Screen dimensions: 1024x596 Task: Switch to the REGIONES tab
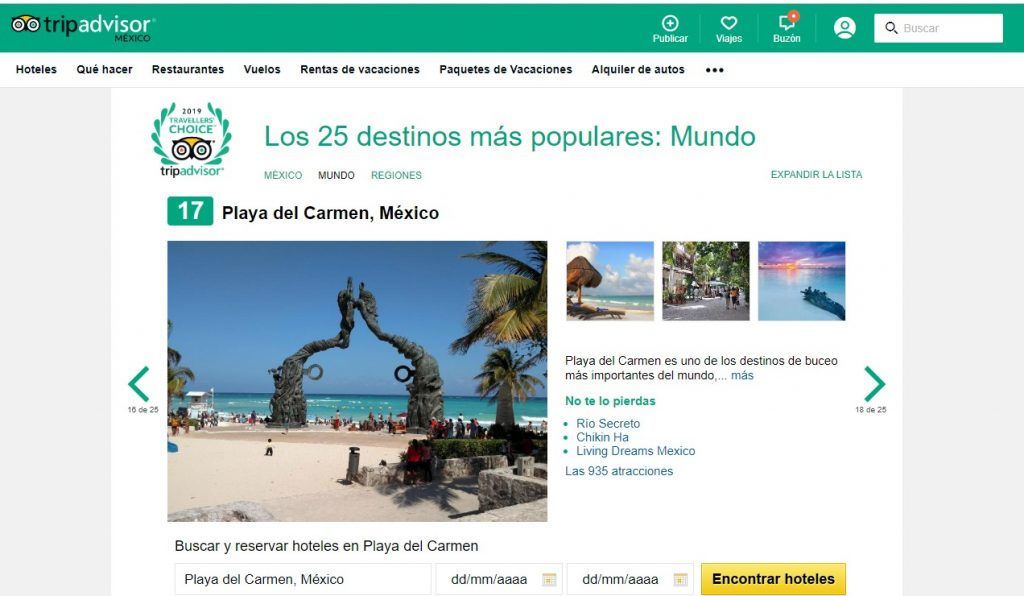[396, 175]
